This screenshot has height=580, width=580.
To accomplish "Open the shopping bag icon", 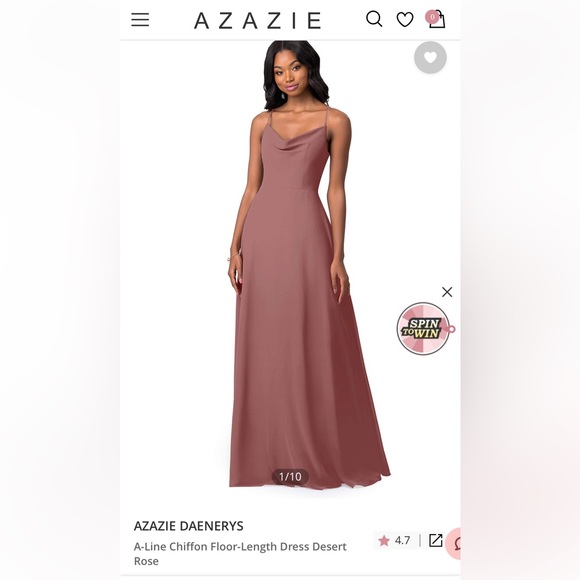I will (438, 20).
